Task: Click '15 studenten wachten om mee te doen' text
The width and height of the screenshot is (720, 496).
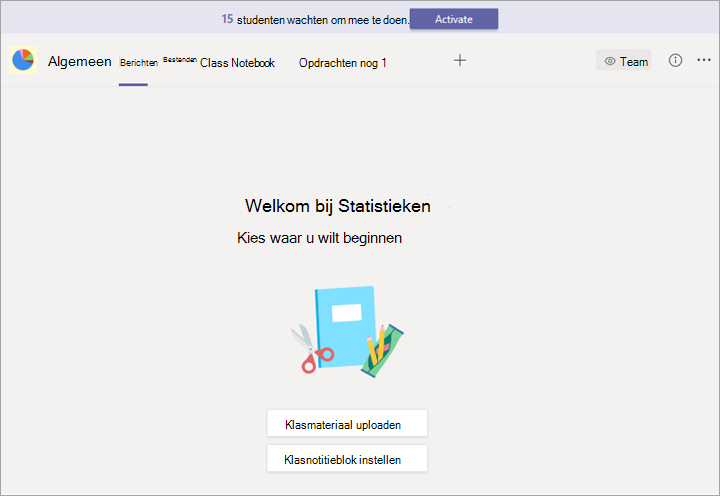Action: pos(315,19)
